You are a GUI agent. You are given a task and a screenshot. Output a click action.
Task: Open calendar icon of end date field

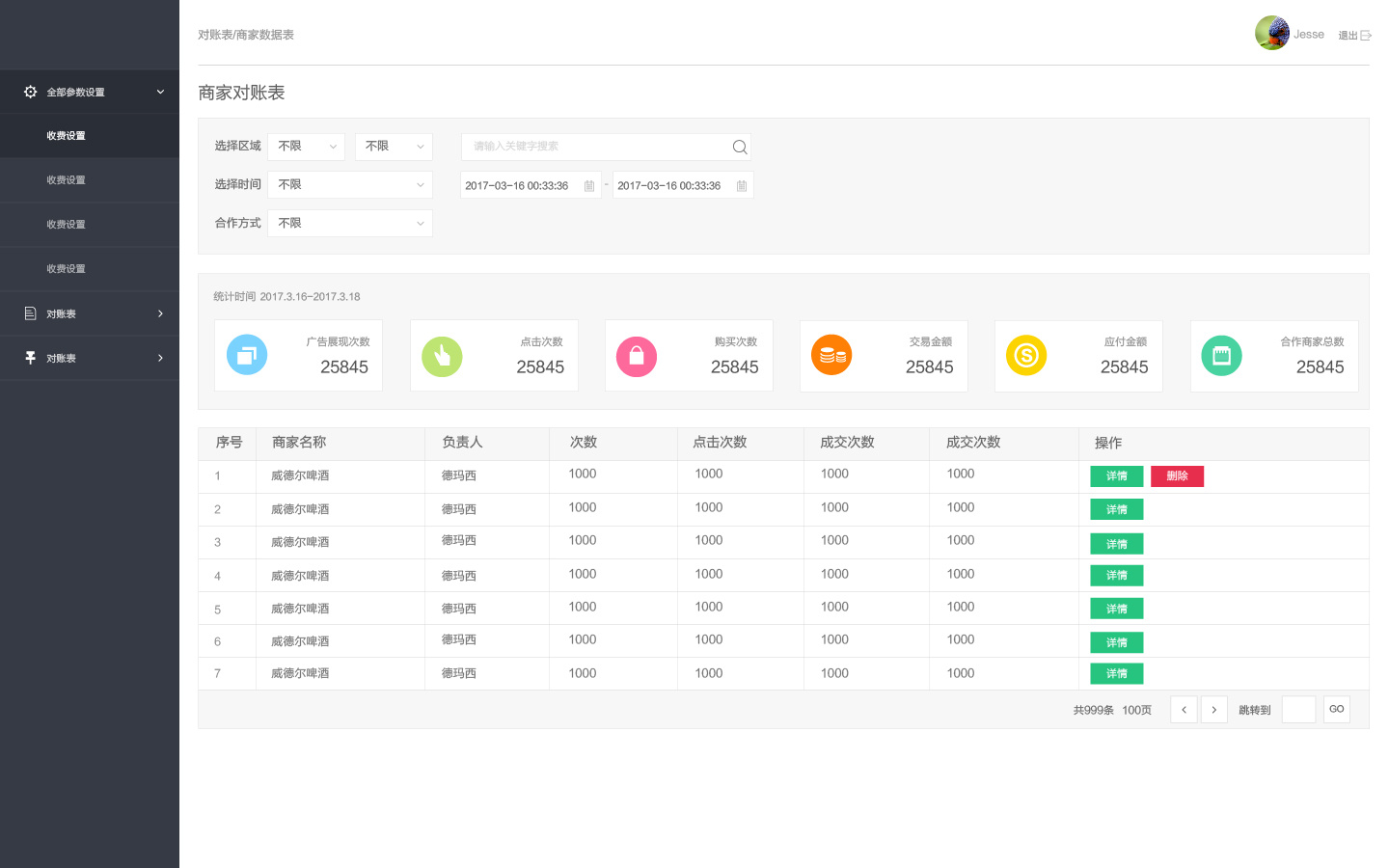click(742, 185)
